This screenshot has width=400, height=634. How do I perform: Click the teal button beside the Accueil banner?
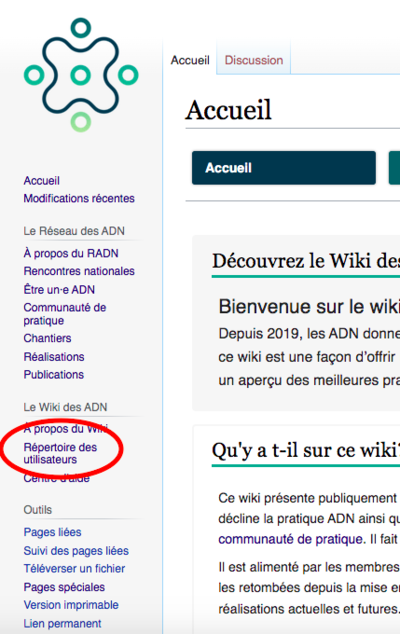pos(394,168)
